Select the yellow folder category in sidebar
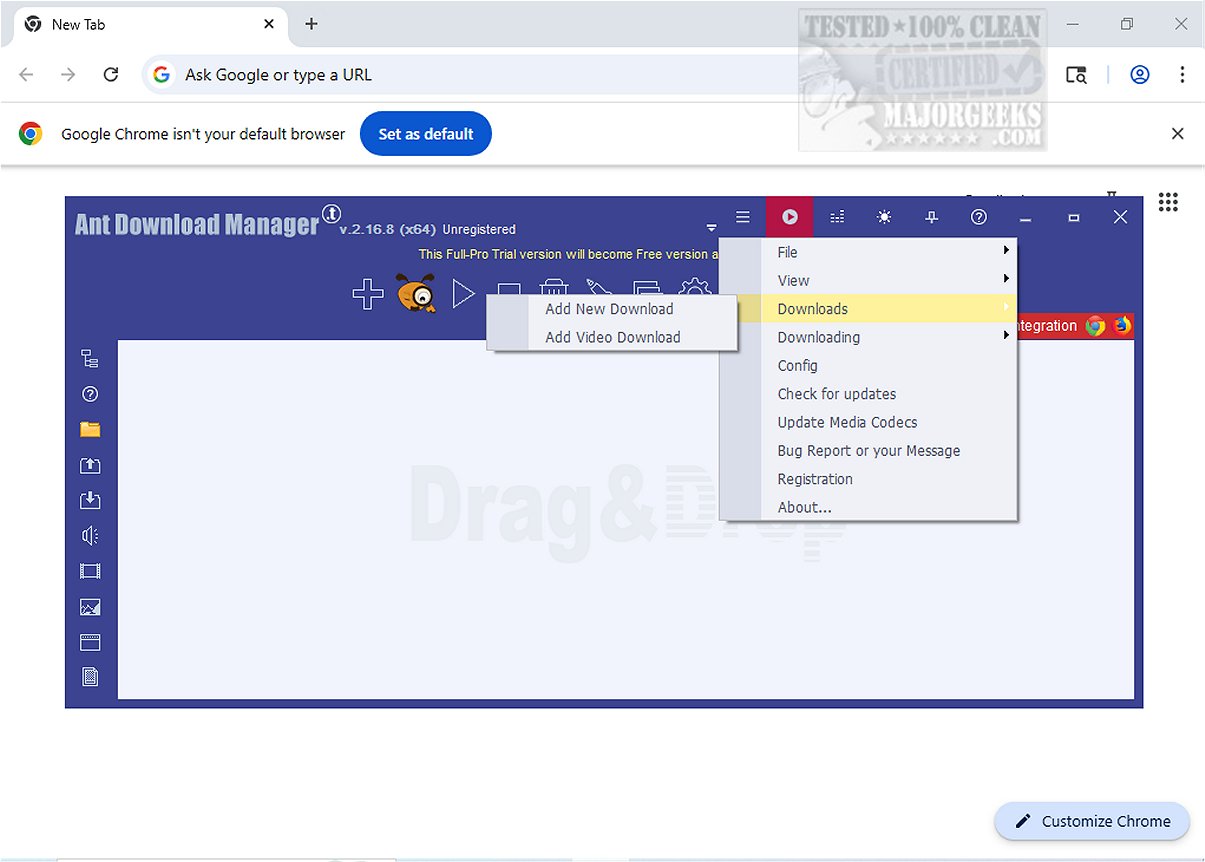Image resolution: width=1205 pixels, height=862 pixels. (x=90, y=429)
